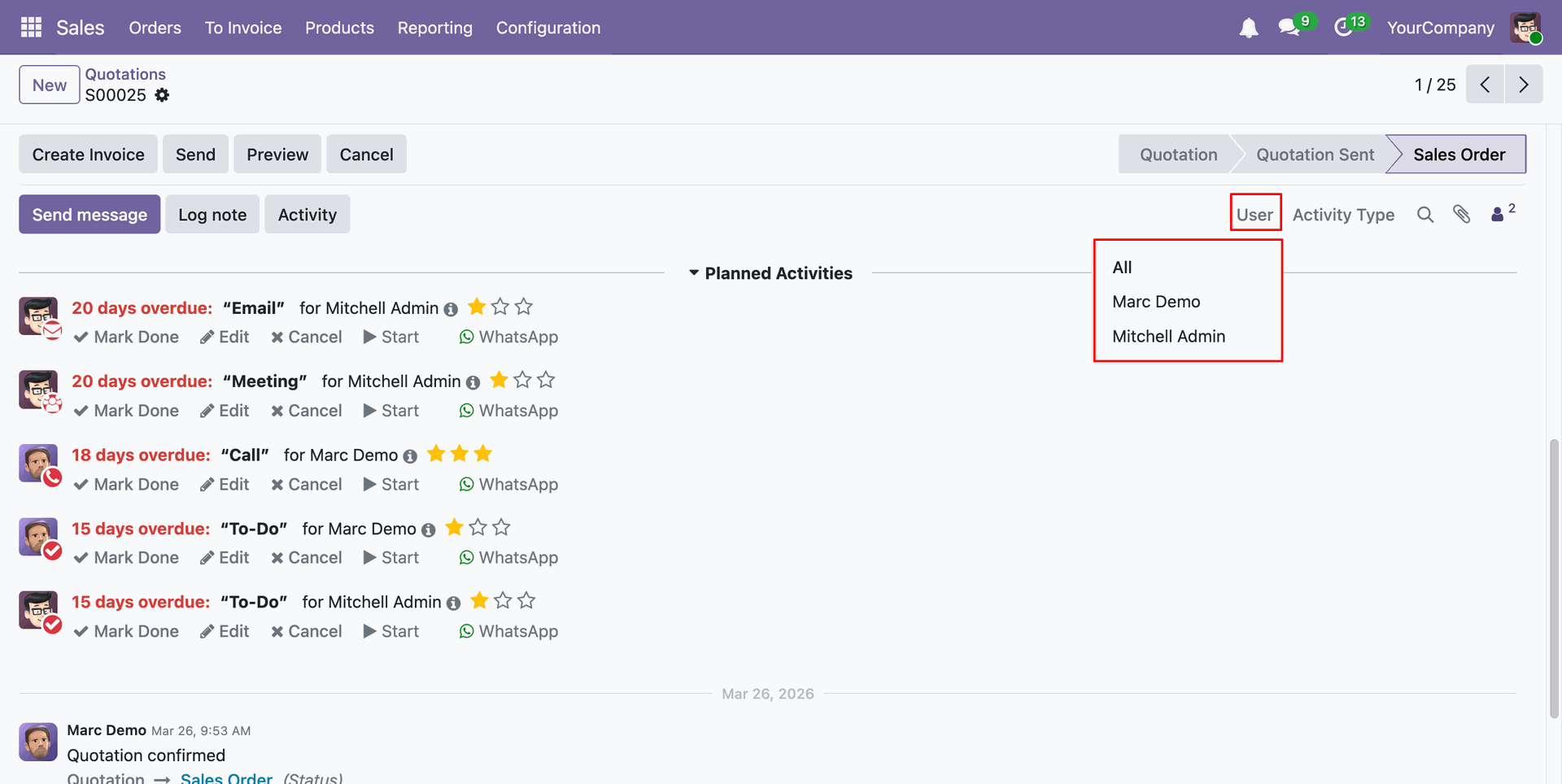The height and width of the screenshot is (784, 1562).
Task: Open the chat messages icon
Action: [x=1289, y=28]
